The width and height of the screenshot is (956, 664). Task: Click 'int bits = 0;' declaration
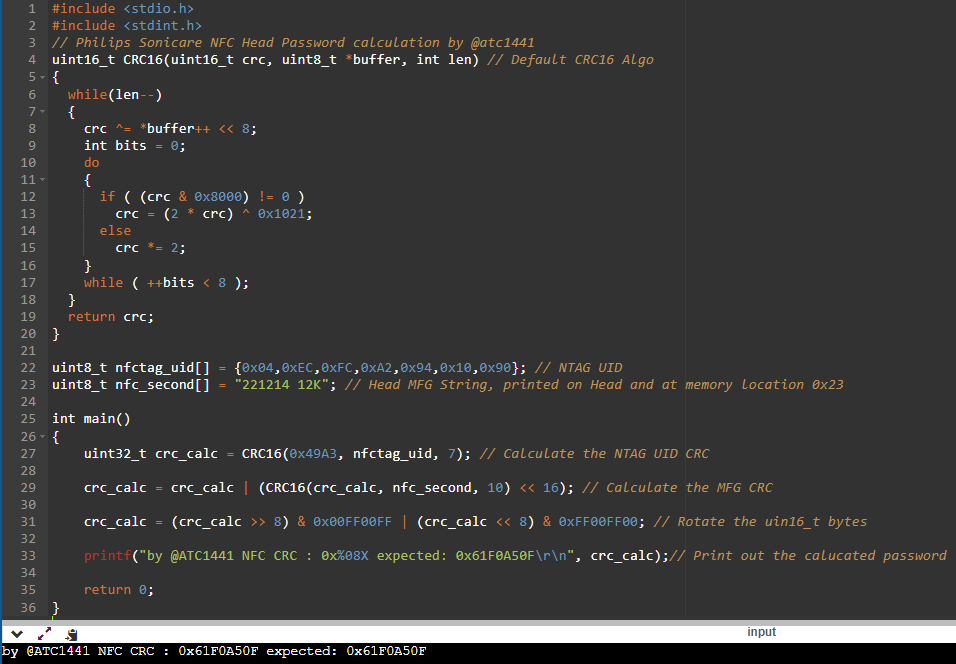coord(135,146)
